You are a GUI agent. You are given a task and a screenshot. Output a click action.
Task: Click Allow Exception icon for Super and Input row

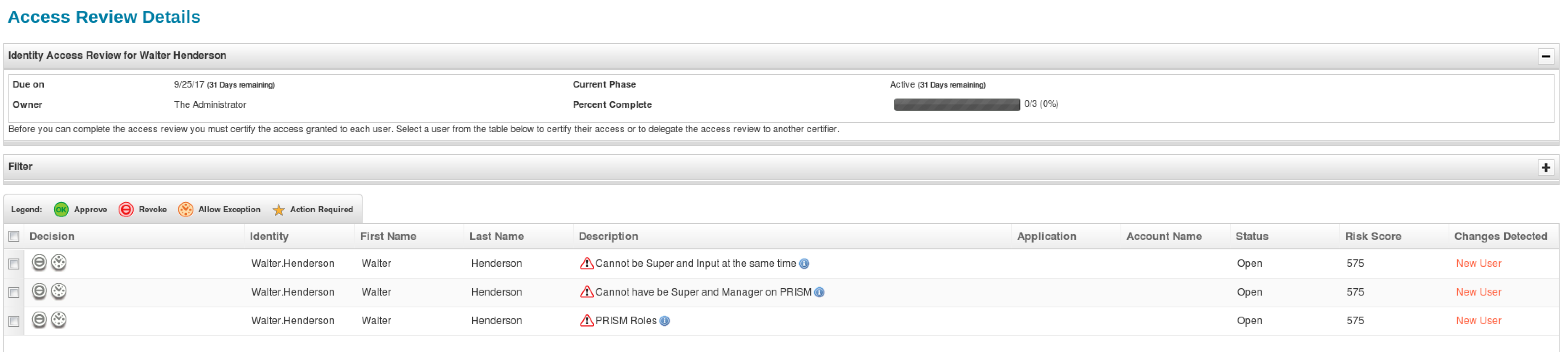click(58, 262)
